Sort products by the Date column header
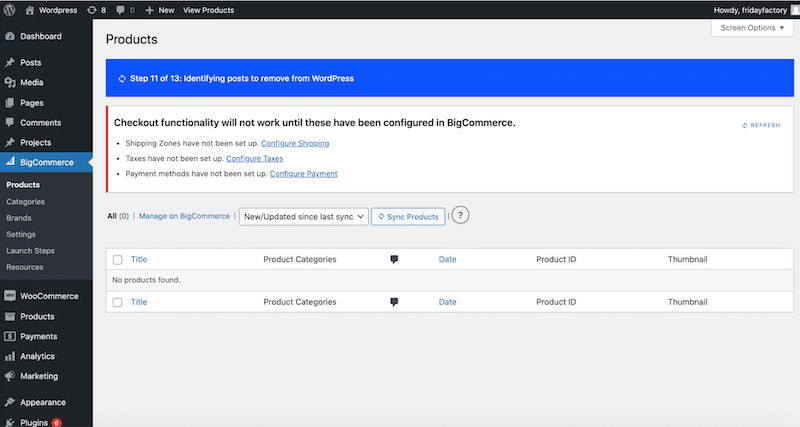Viewport: 800px width, 427px height. pyautogui.click(x=447, y=259)
